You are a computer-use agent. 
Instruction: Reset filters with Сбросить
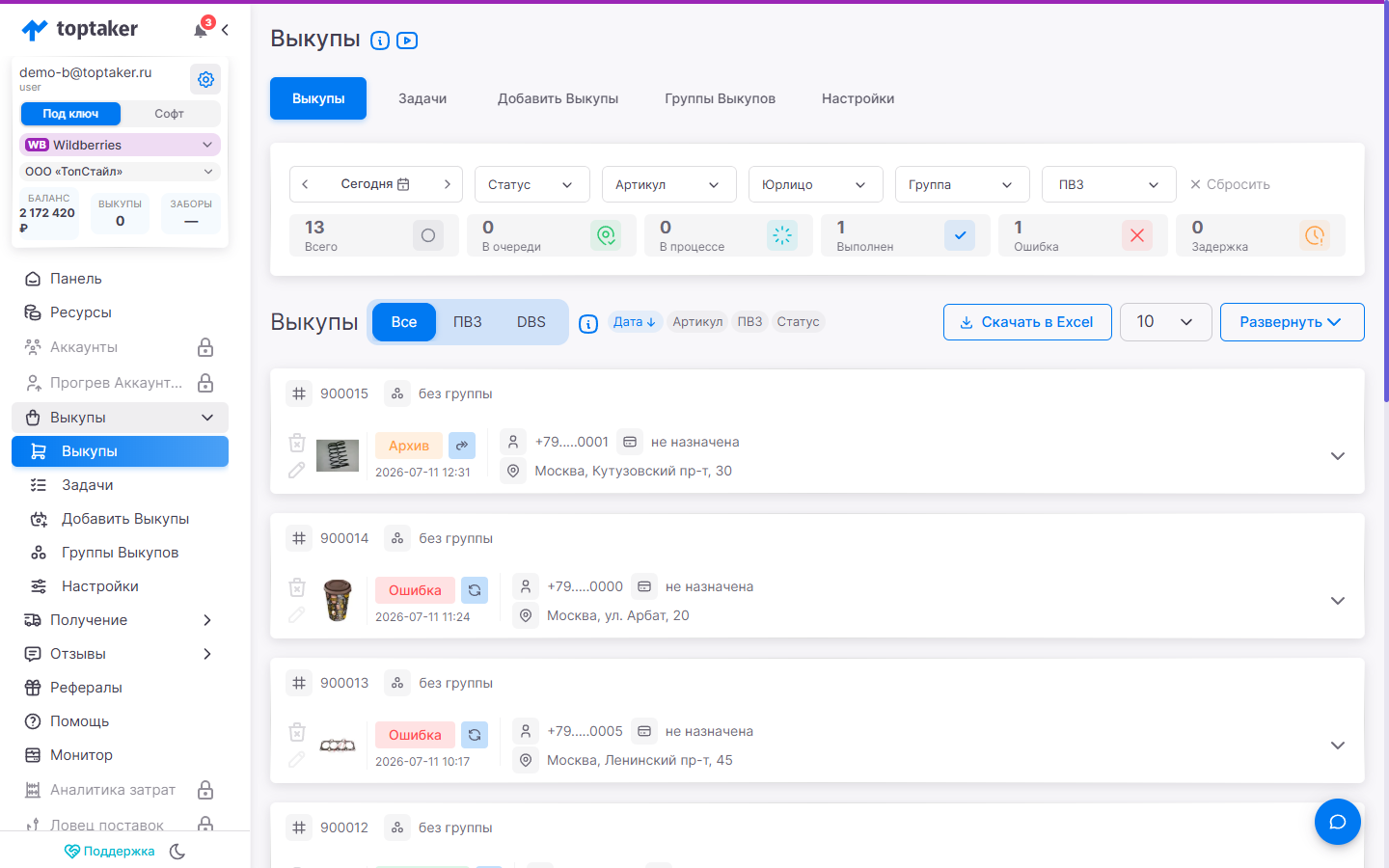1230,184
